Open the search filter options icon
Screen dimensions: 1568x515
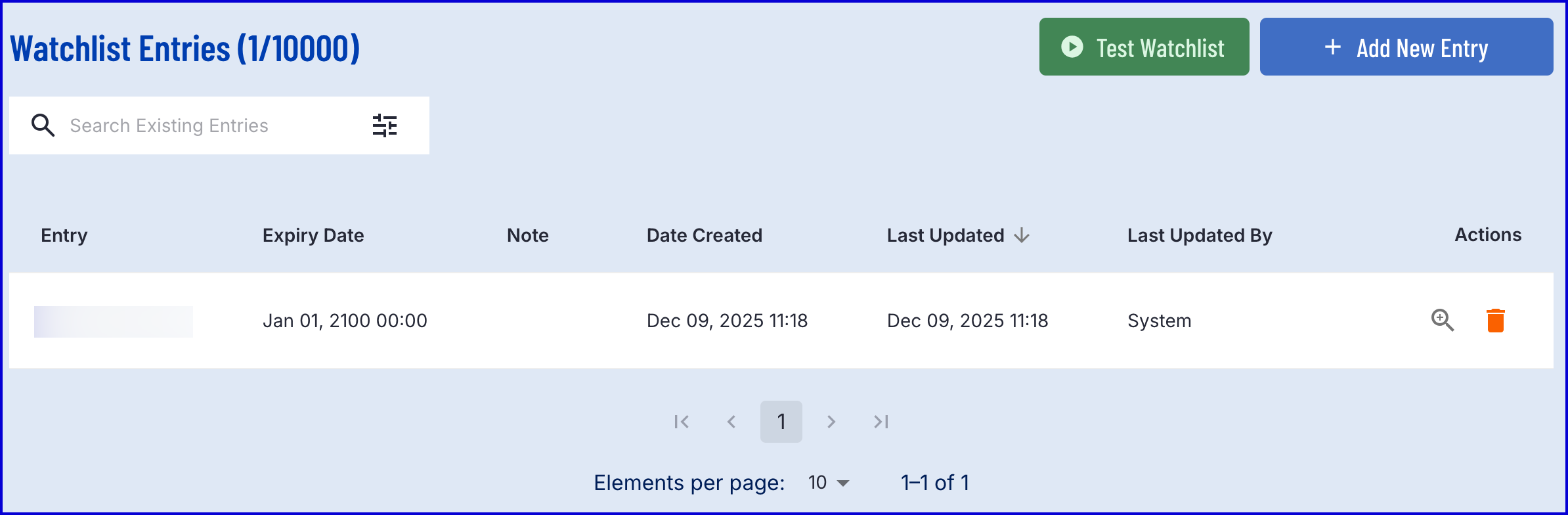tap(385, 125)
